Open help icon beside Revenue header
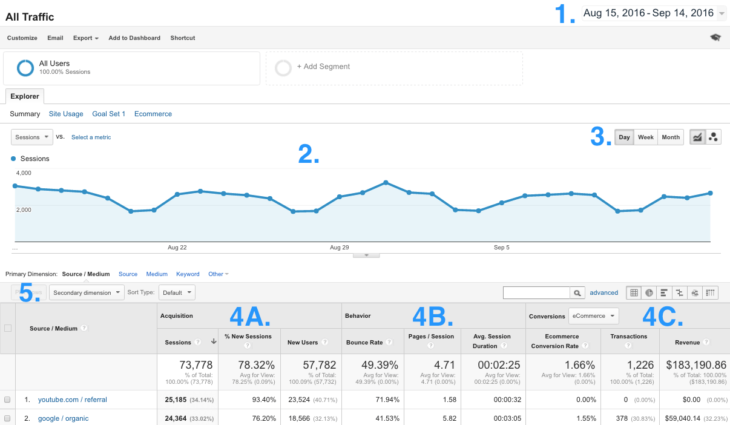The width and height of the screenshot is (730, 425). [707, 342]
